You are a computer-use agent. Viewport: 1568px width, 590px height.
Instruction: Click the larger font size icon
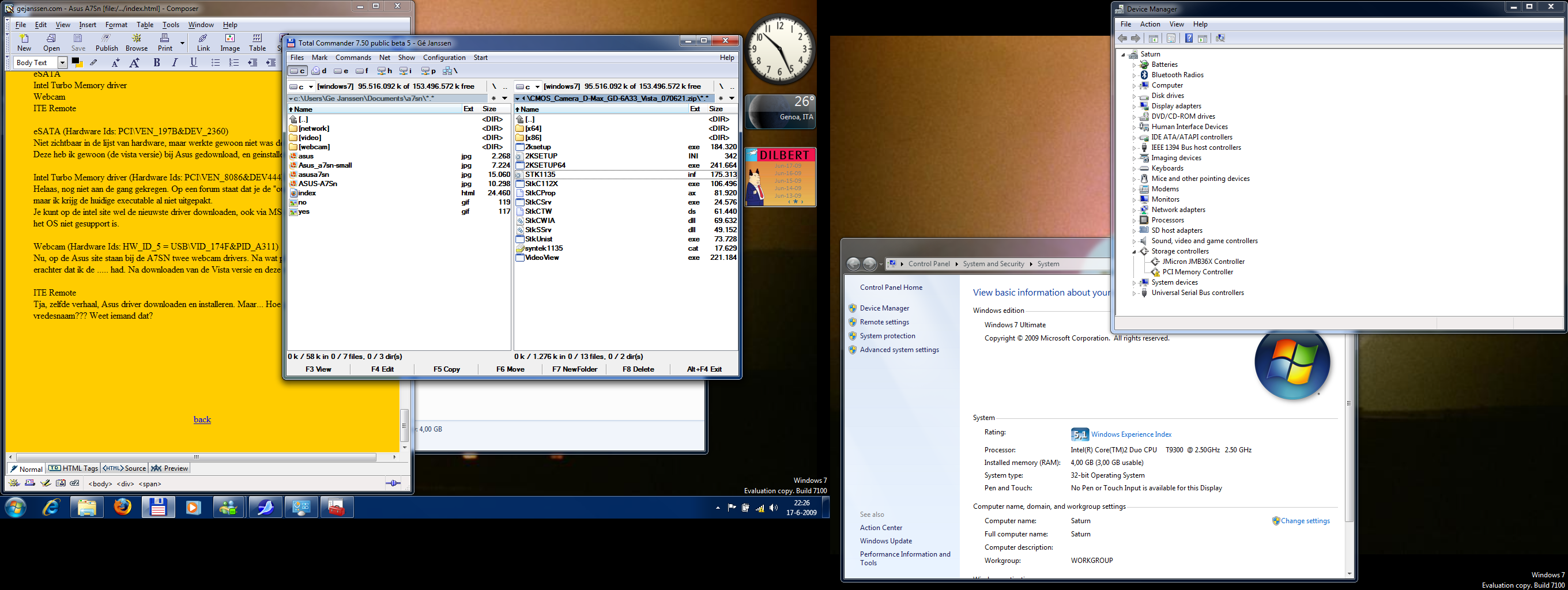[134, 62]
